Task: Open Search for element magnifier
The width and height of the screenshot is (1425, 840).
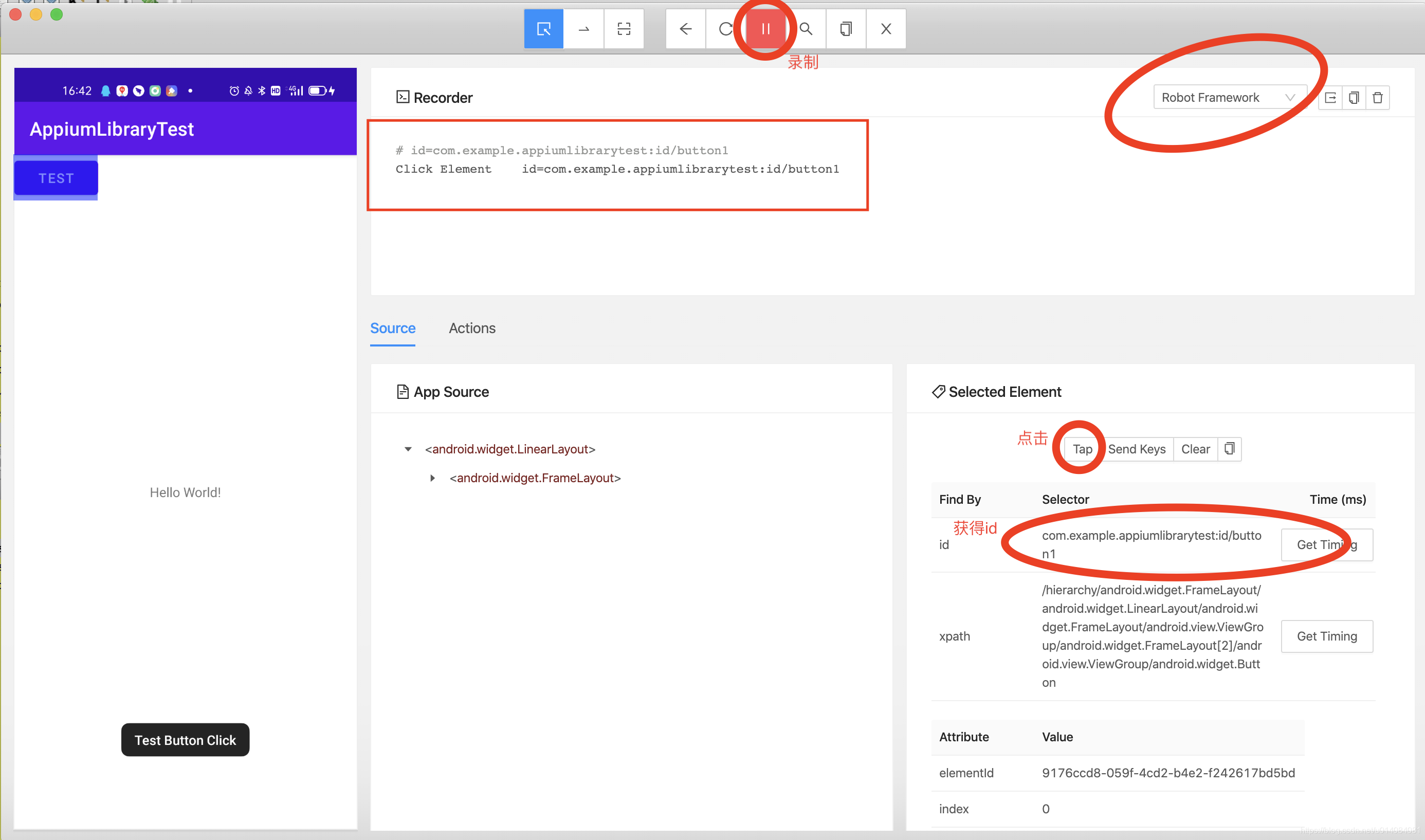Action: (x=806, y=29)
